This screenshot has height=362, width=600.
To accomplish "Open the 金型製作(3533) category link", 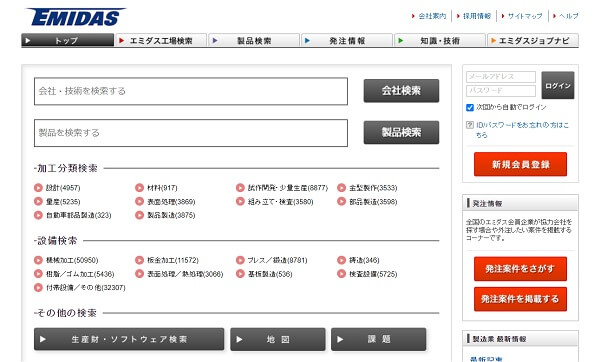I will 373,188.
